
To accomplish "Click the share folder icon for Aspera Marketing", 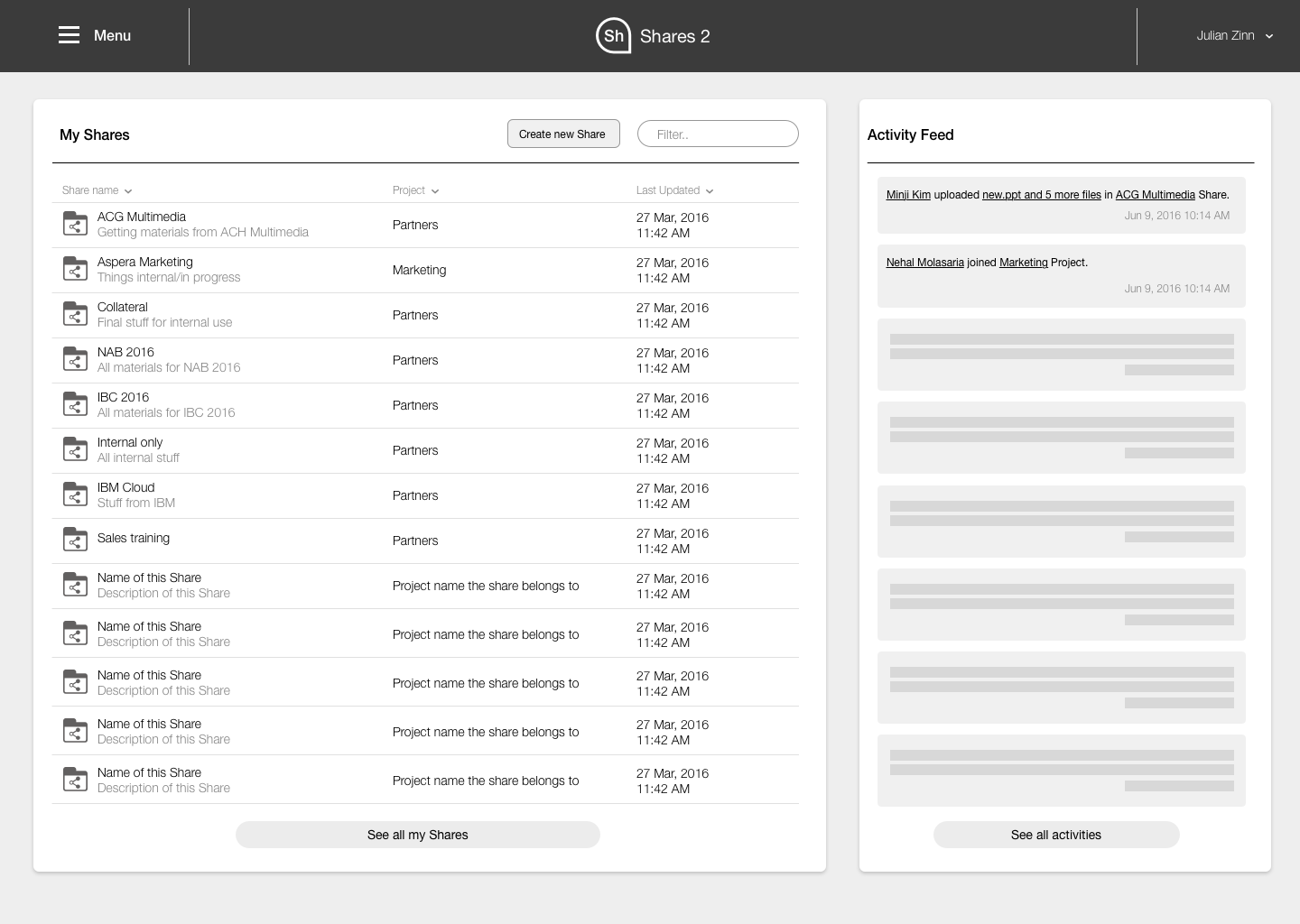I will click(x=75, y=269).
